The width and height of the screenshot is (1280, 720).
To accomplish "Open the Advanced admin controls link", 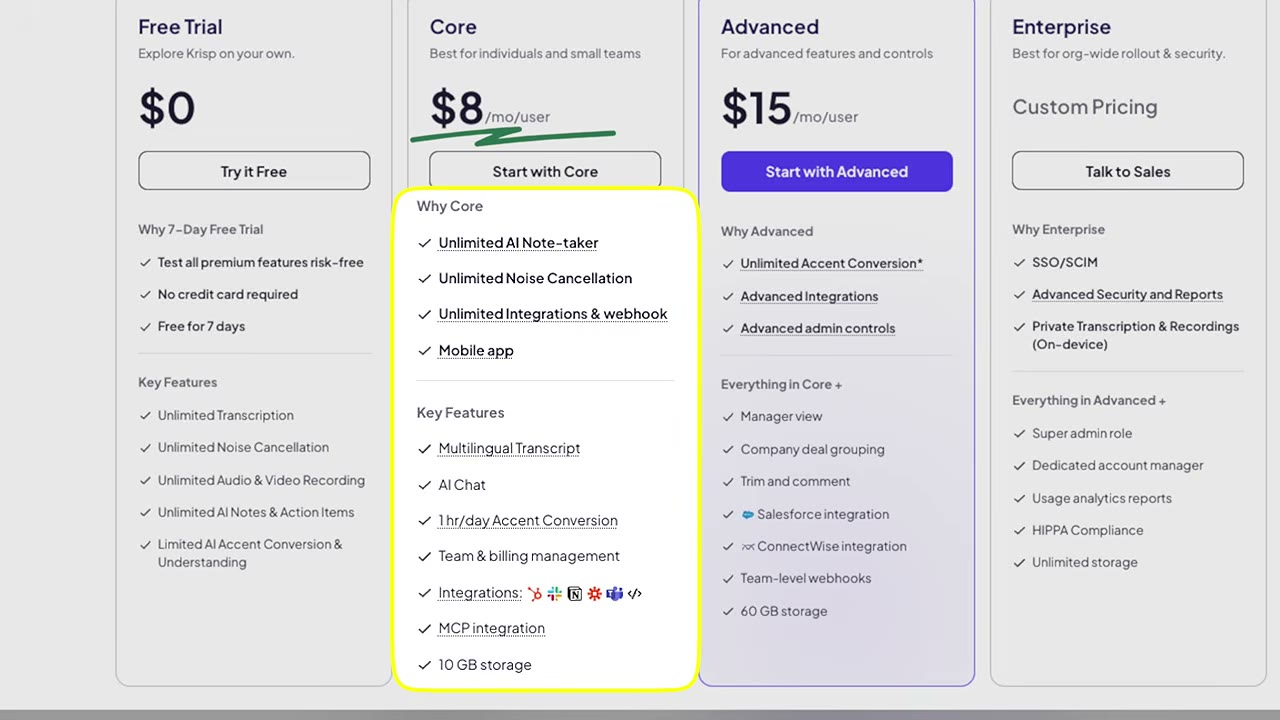I will (x=817, y=329).
